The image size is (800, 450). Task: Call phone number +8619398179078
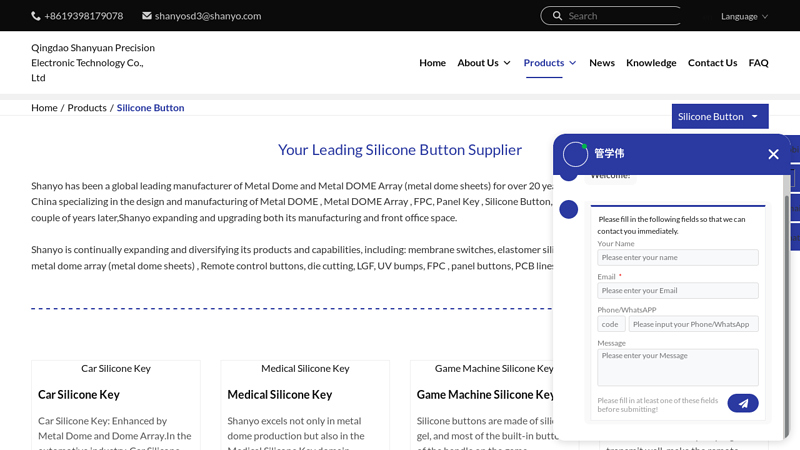(x=84, y=16)
